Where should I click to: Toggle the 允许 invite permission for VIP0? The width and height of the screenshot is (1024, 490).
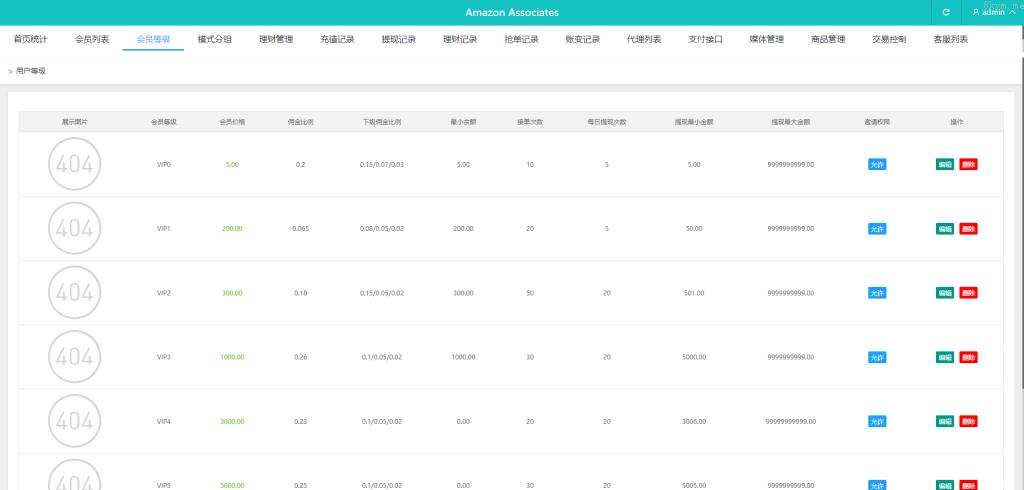pyautogui.click(x=877, y=164)
